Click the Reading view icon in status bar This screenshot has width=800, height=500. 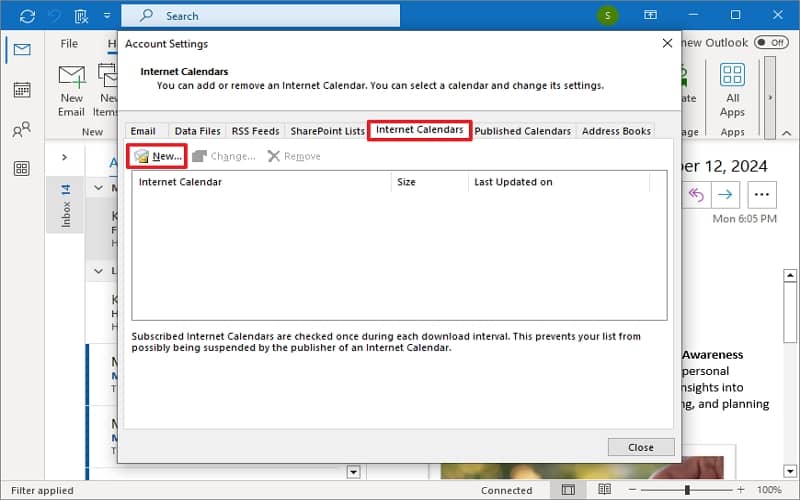click(605, 490)
